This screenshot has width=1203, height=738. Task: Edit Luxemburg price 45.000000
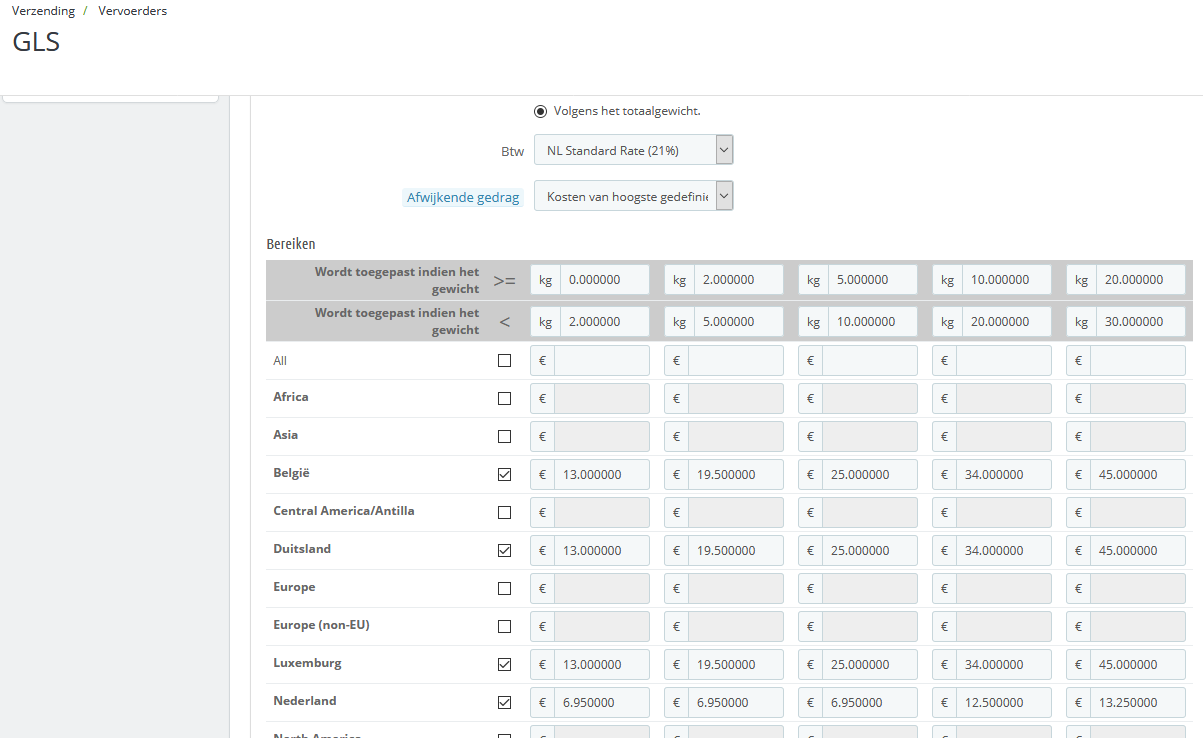1138,665
